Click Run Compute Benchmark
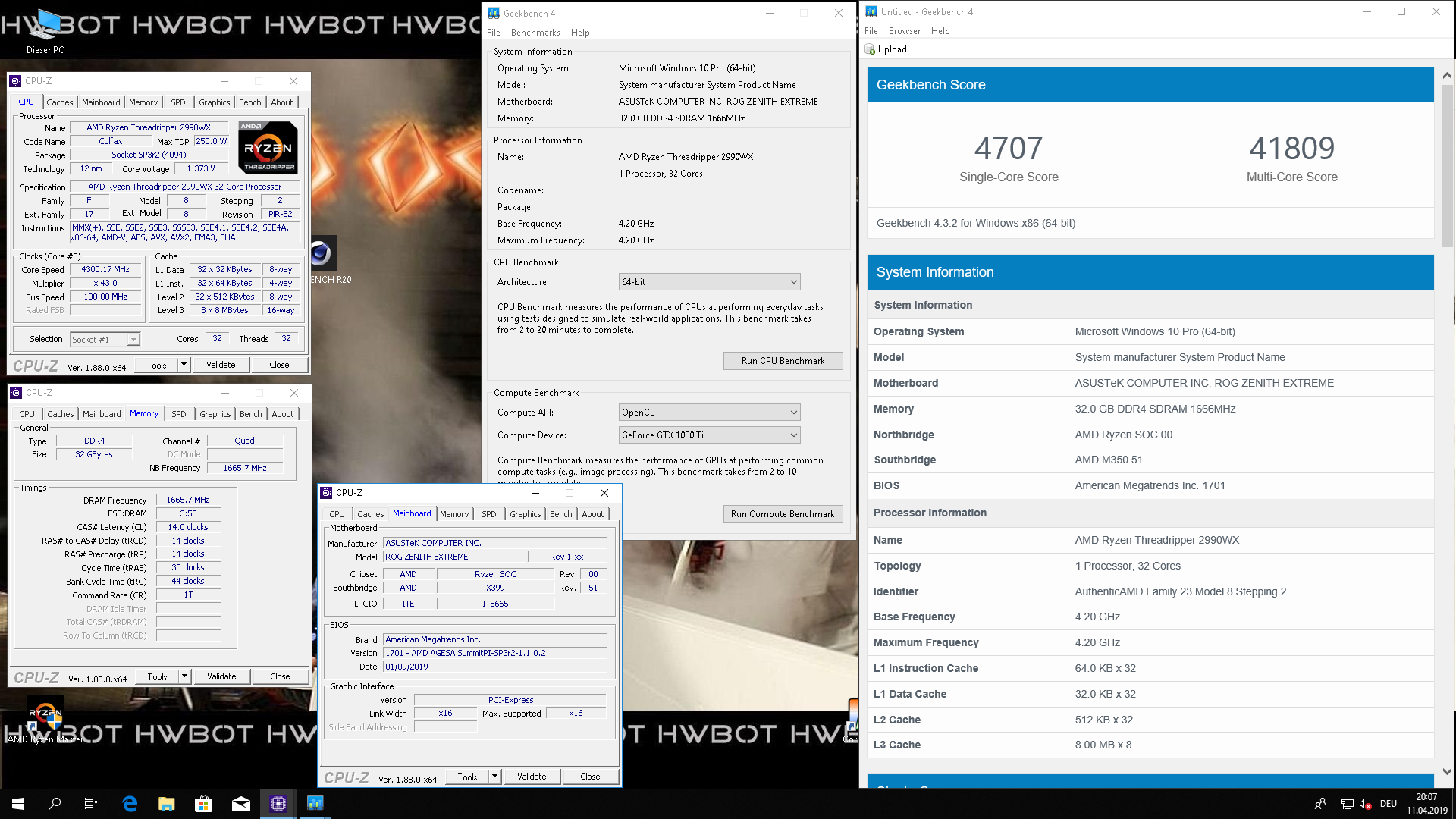Screen dimensions: 1456x819 pos(783,514)
